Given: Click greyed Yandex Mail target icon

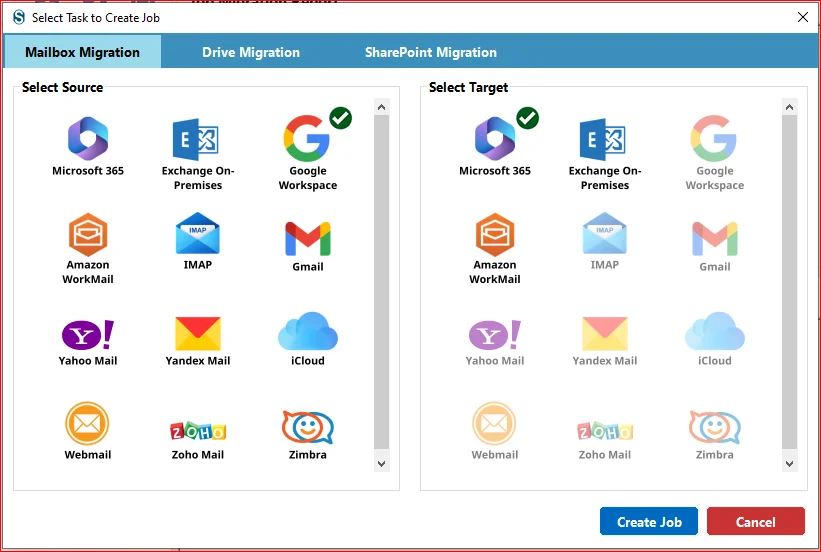Looking at the screenshot, I should pyautogui.click(x=605, y=334).
